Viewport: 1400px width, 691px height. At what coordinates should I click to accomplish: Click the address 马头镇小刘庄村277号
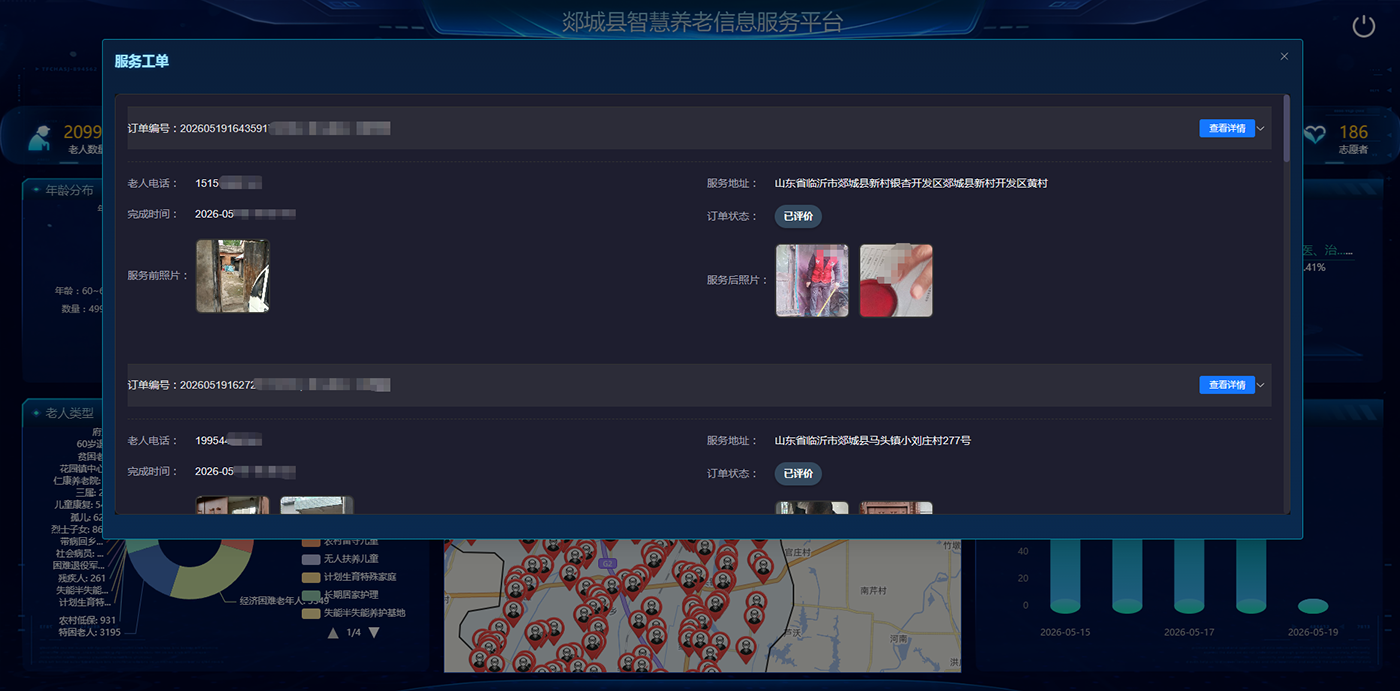[x=873, y=440]
